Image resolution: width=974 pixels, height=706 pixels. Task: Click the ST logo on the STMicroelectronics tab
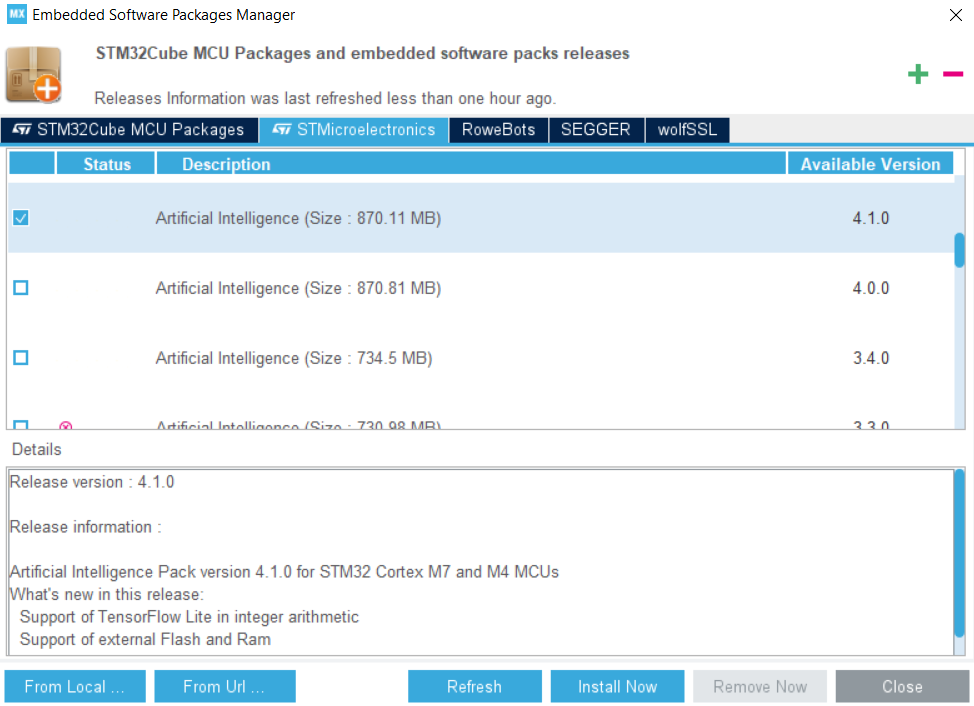pyautogui.click(x=281, y=129)
